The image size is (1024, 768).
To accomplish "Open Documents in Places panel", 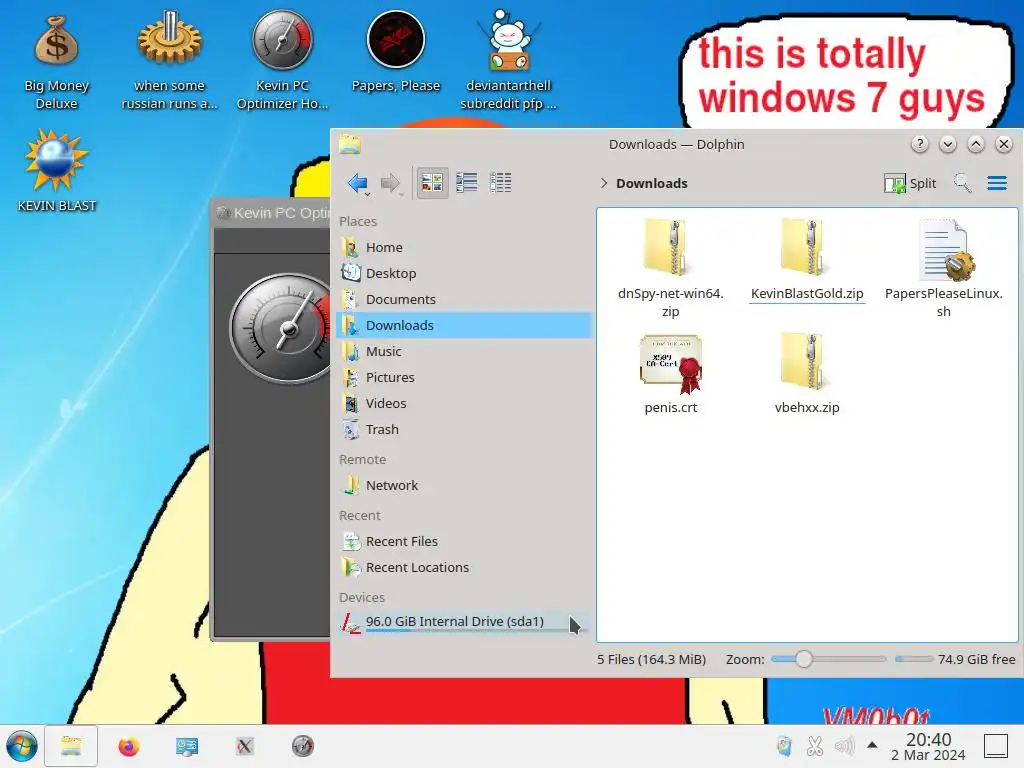I will pyautogui.click(x=464, y=299).
